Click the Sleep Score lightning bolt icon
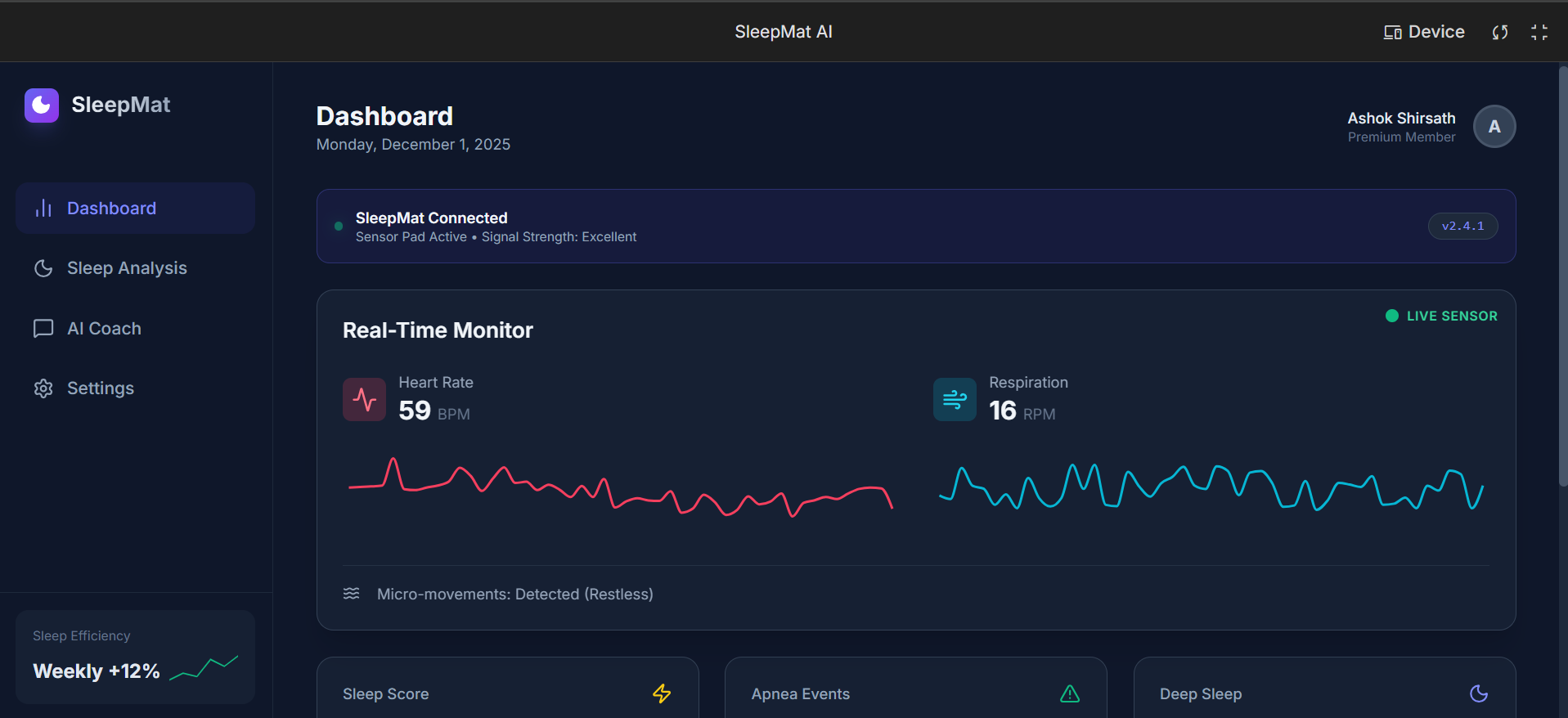 662,693
